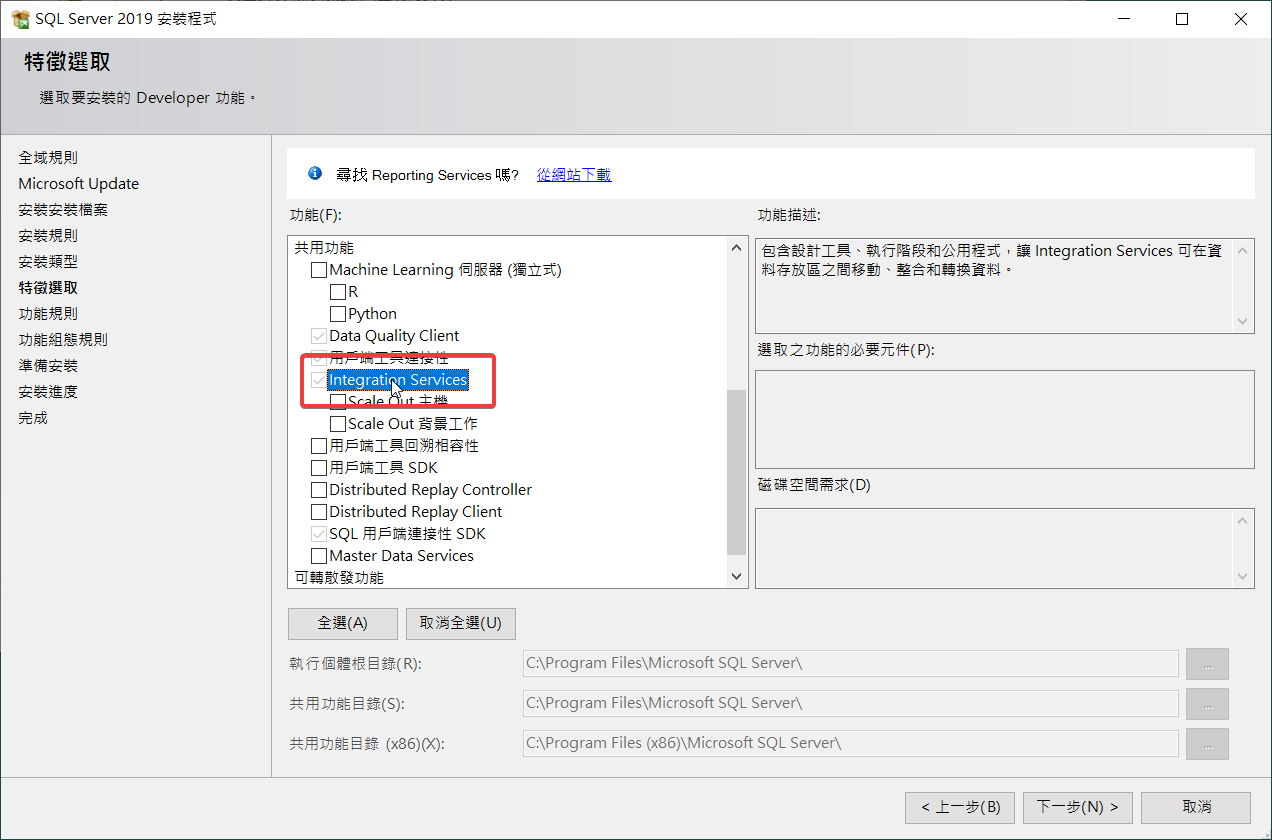
Task: Click the browse button for 執行個體根目錄
Action: click(x=1207, y=663)
